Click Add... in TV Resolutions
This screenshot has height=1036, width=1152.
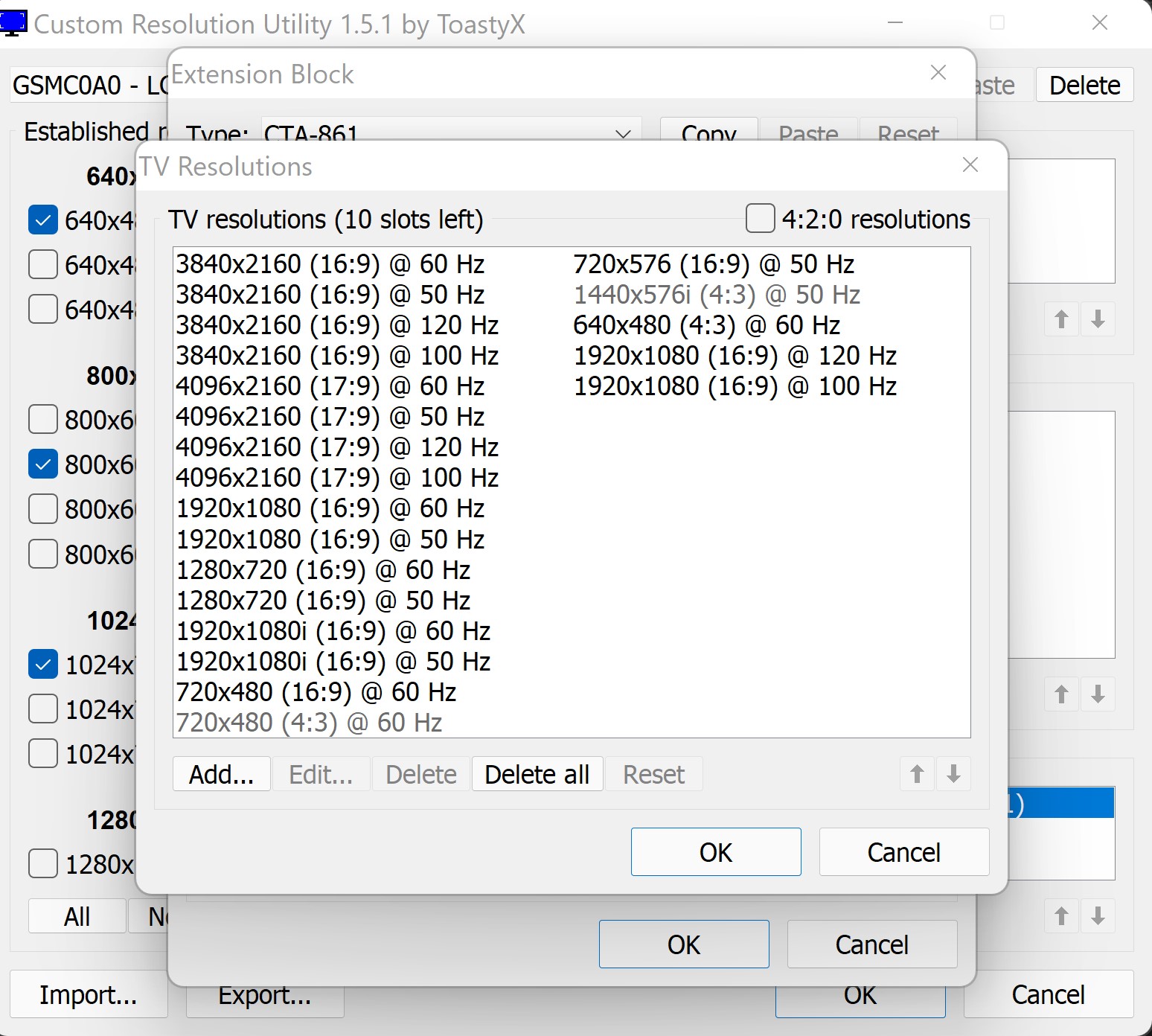click(222, 774)
